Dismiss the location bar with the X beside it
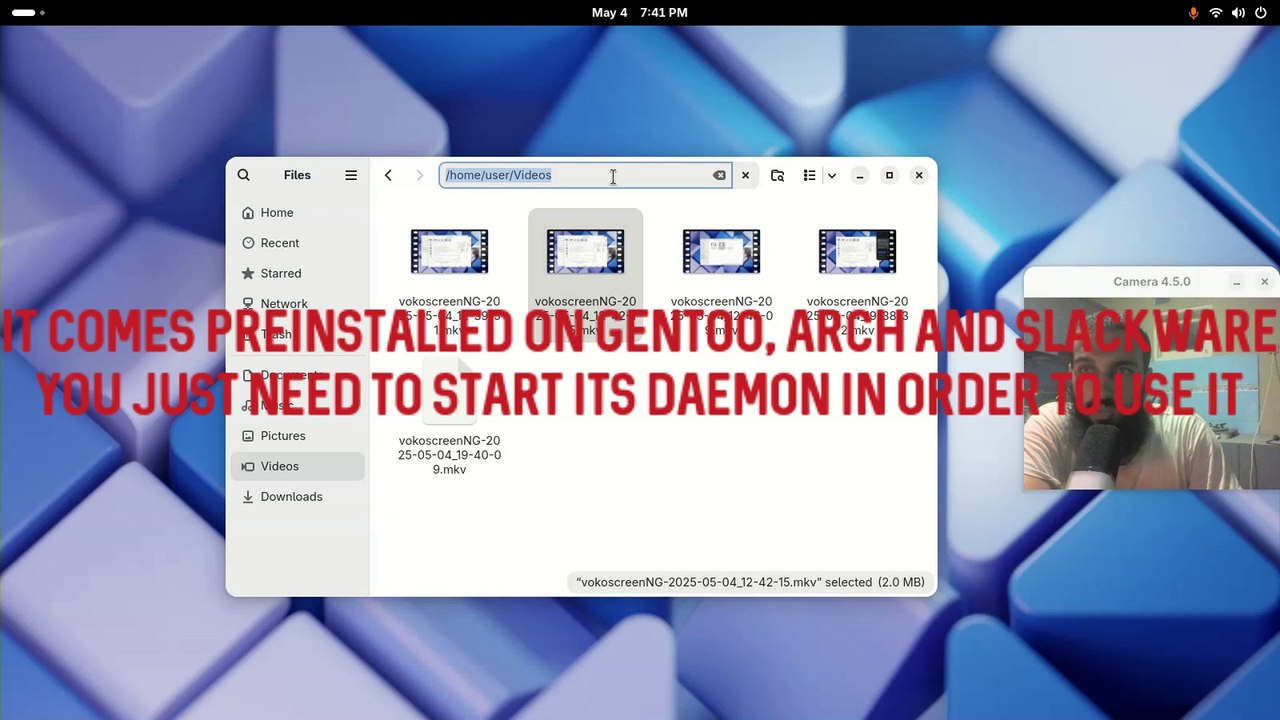The height and width of the screenshot is (720, 1280). (745, 175)
